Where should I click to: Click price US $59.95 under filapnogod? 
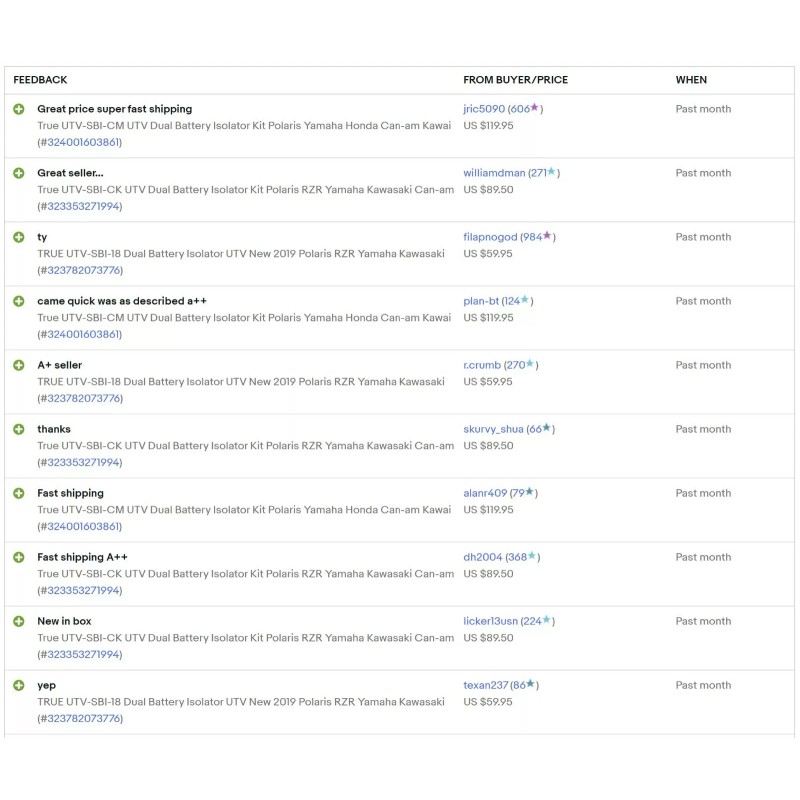[x=488, y=254]
